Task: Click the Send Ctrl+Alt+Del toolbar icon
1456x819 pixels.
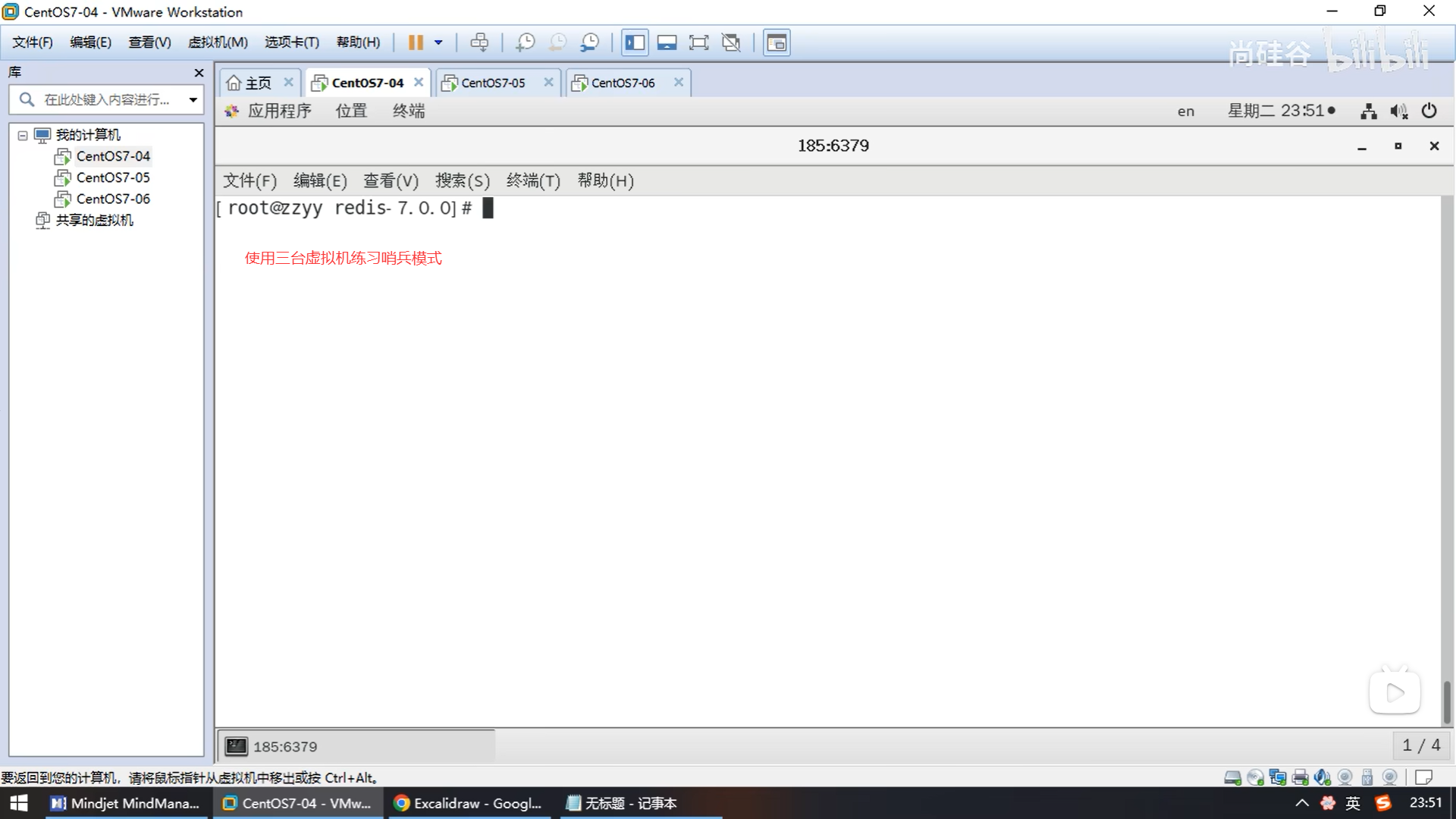Action: coord(479,42)
